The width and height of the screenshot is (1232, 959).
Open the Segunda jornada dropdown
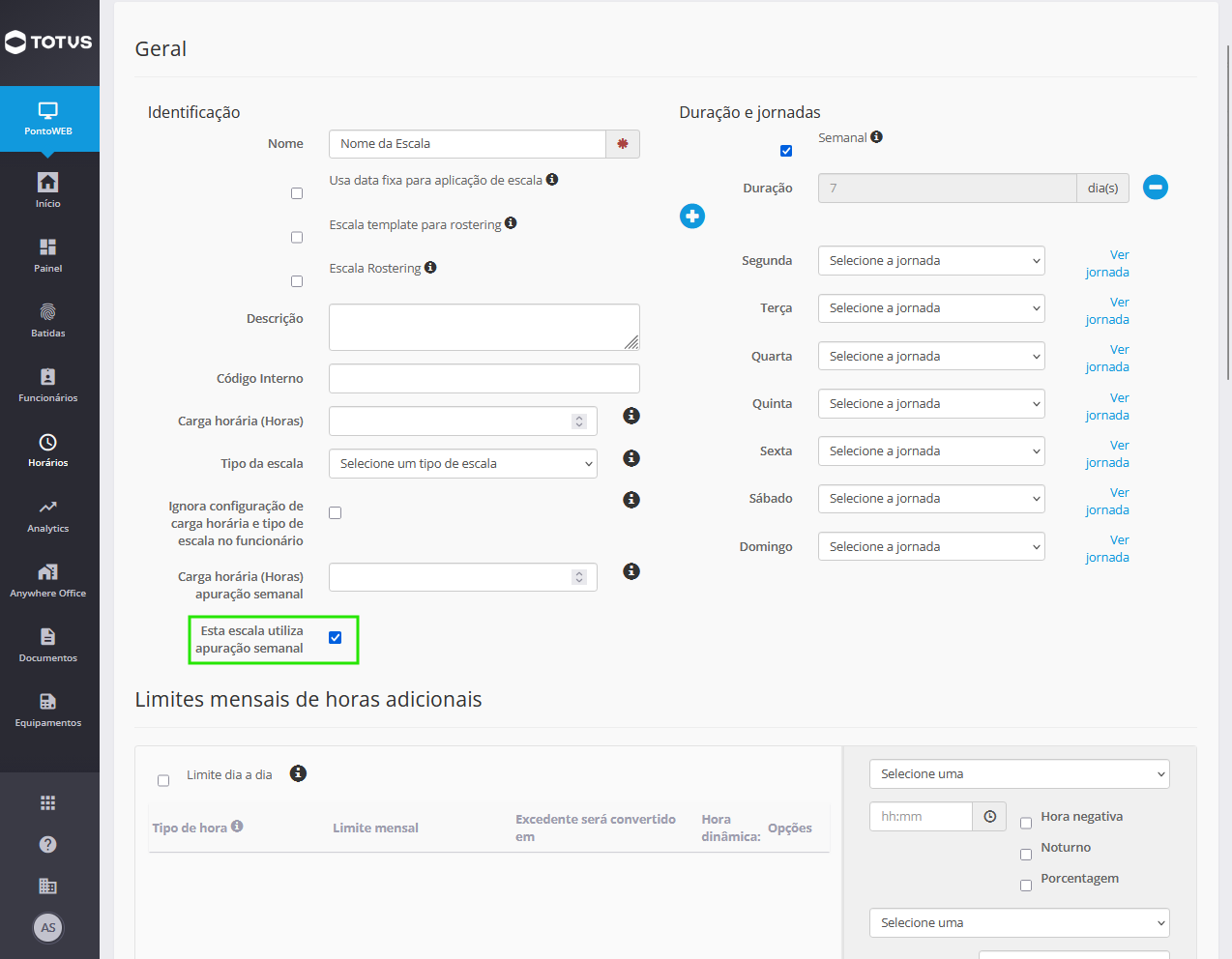pos(931,261)
